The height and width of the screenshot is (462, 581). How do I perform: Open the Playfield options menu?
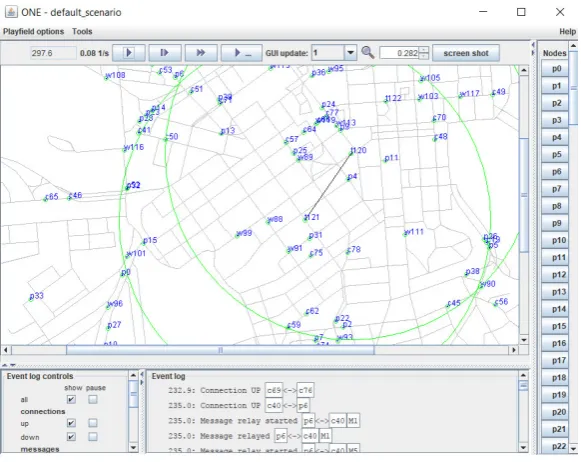pos(33,31)
